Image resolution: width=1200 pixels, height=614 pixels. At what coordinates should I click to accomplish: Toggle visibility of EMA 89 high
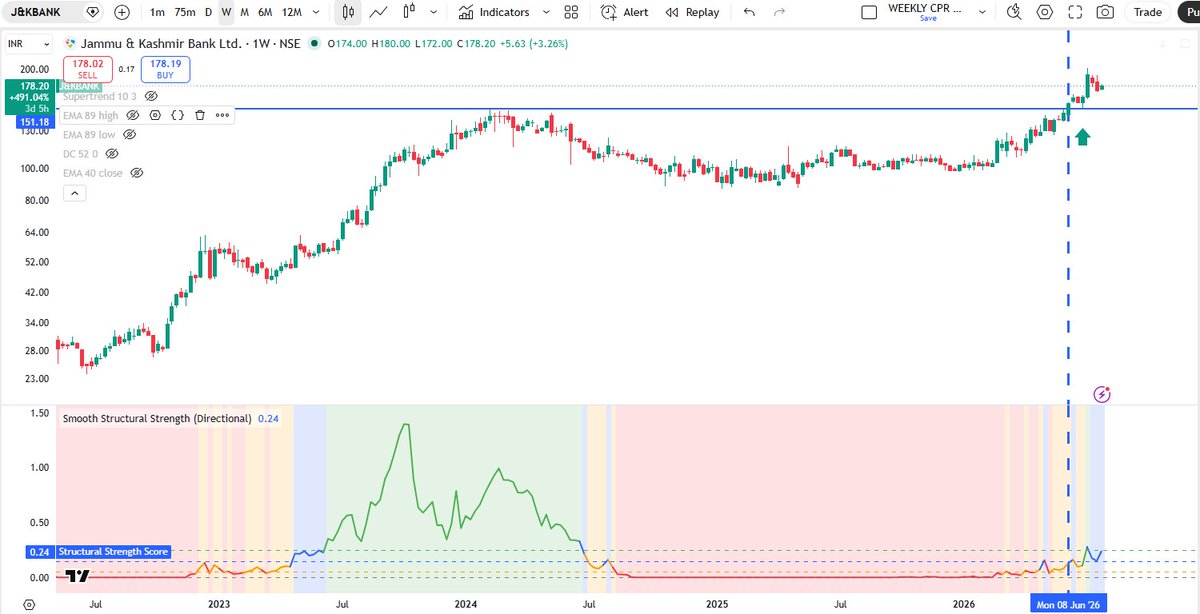pyautogui.click(x=133, y=115)
